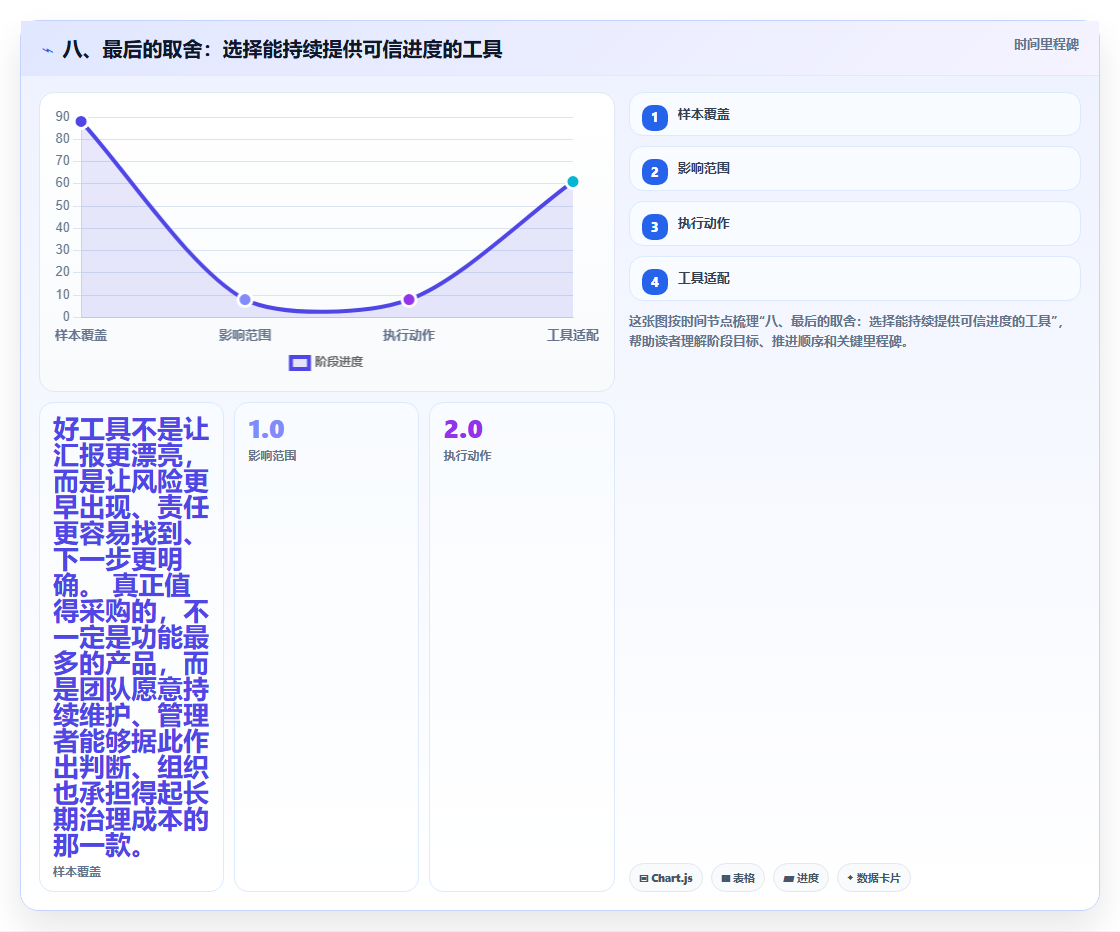Click the icon inside the 进度 chip

click(x=789, y=878)
